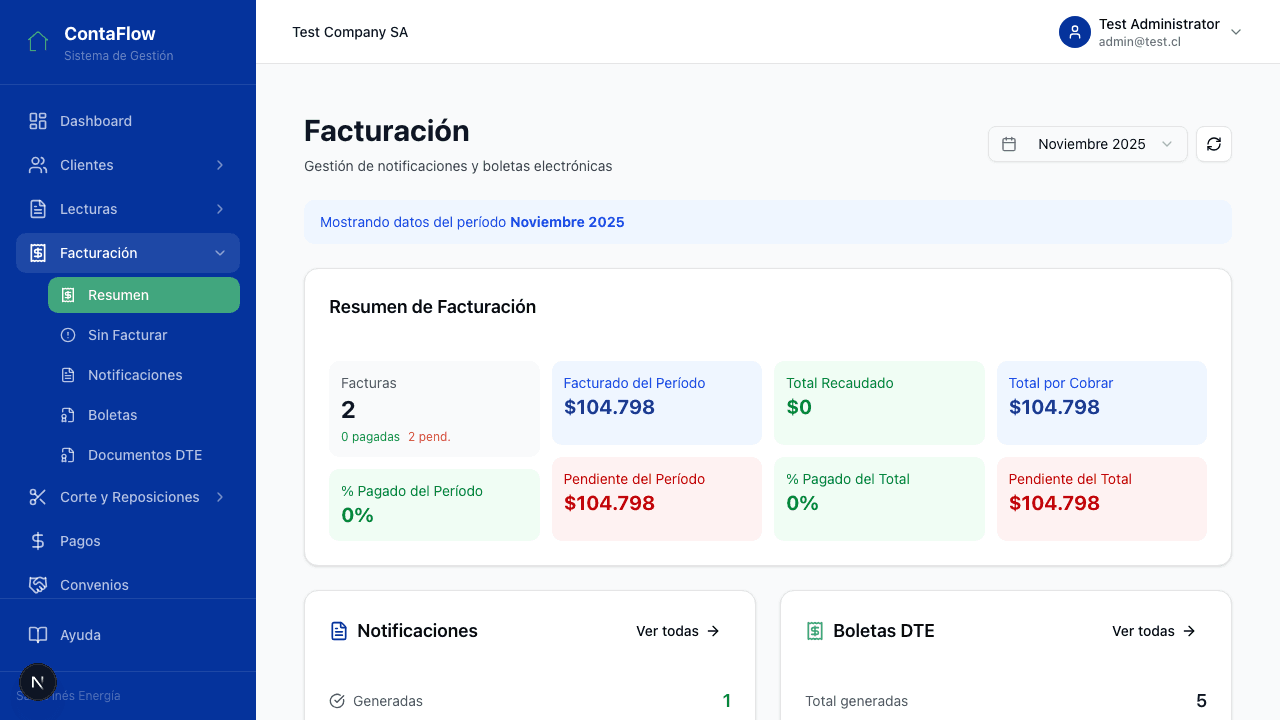Click the refresh data icon button
The height and width of the screenshot is (720, 1280).
[x=1214, y=144]
